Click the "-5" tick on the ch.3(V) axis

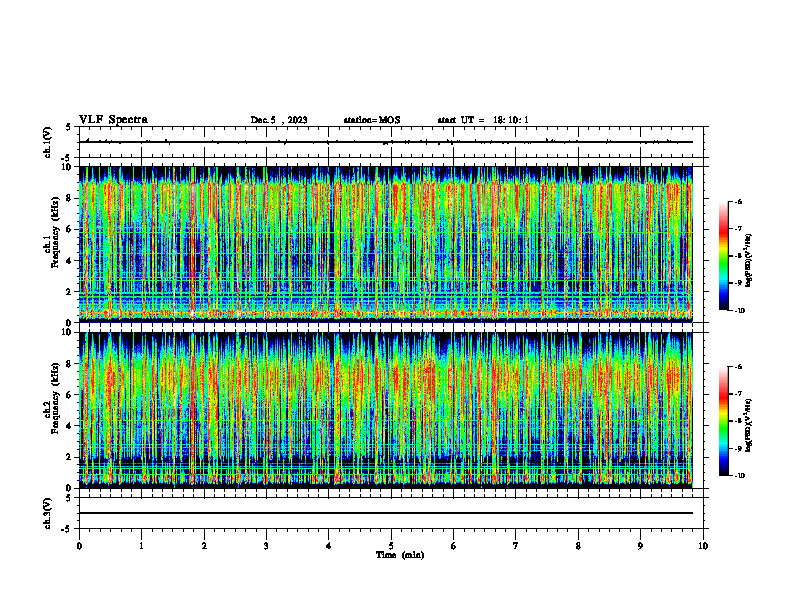pos(67,529)
